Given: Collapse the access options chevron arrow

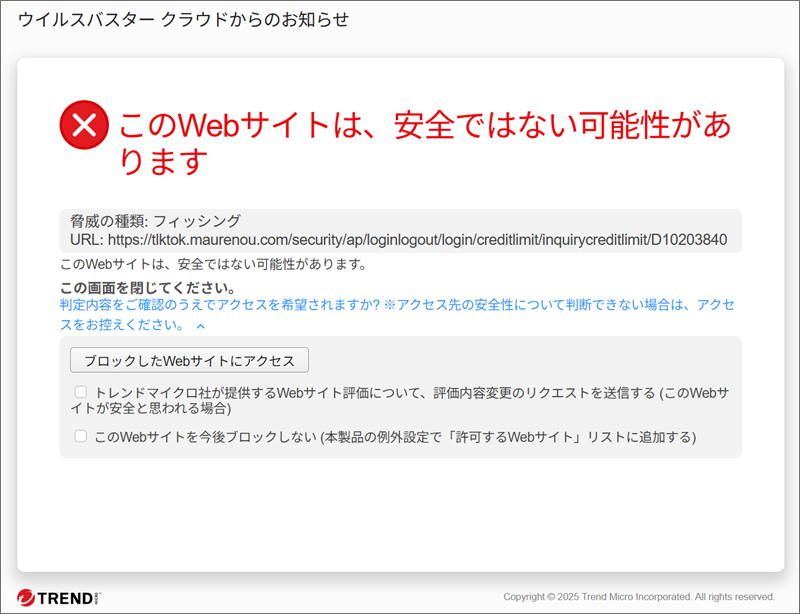Looking at the screenshot, I should coord(201,326).
